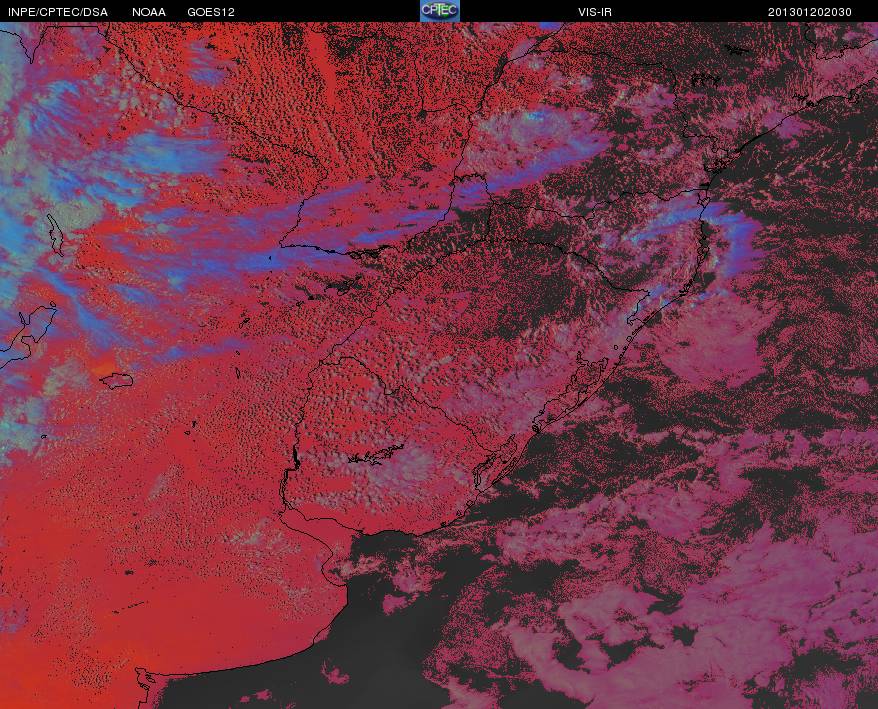Click the CPTEC logo in header

[440, 11]
